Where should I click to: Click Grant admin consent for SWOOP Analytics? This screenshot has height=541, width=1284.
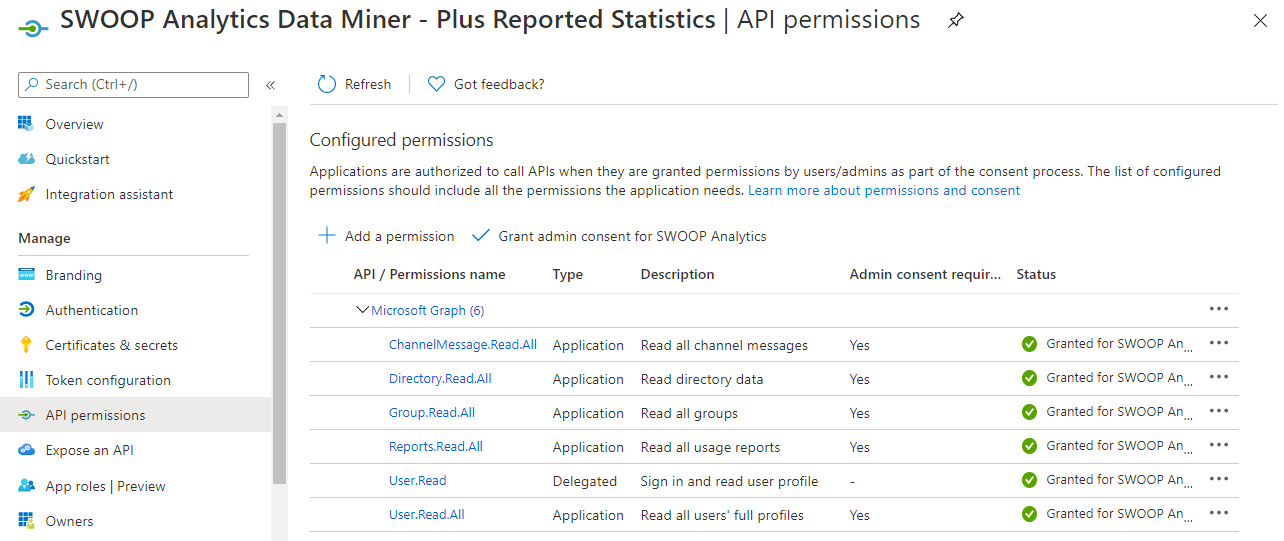[619, 236]
